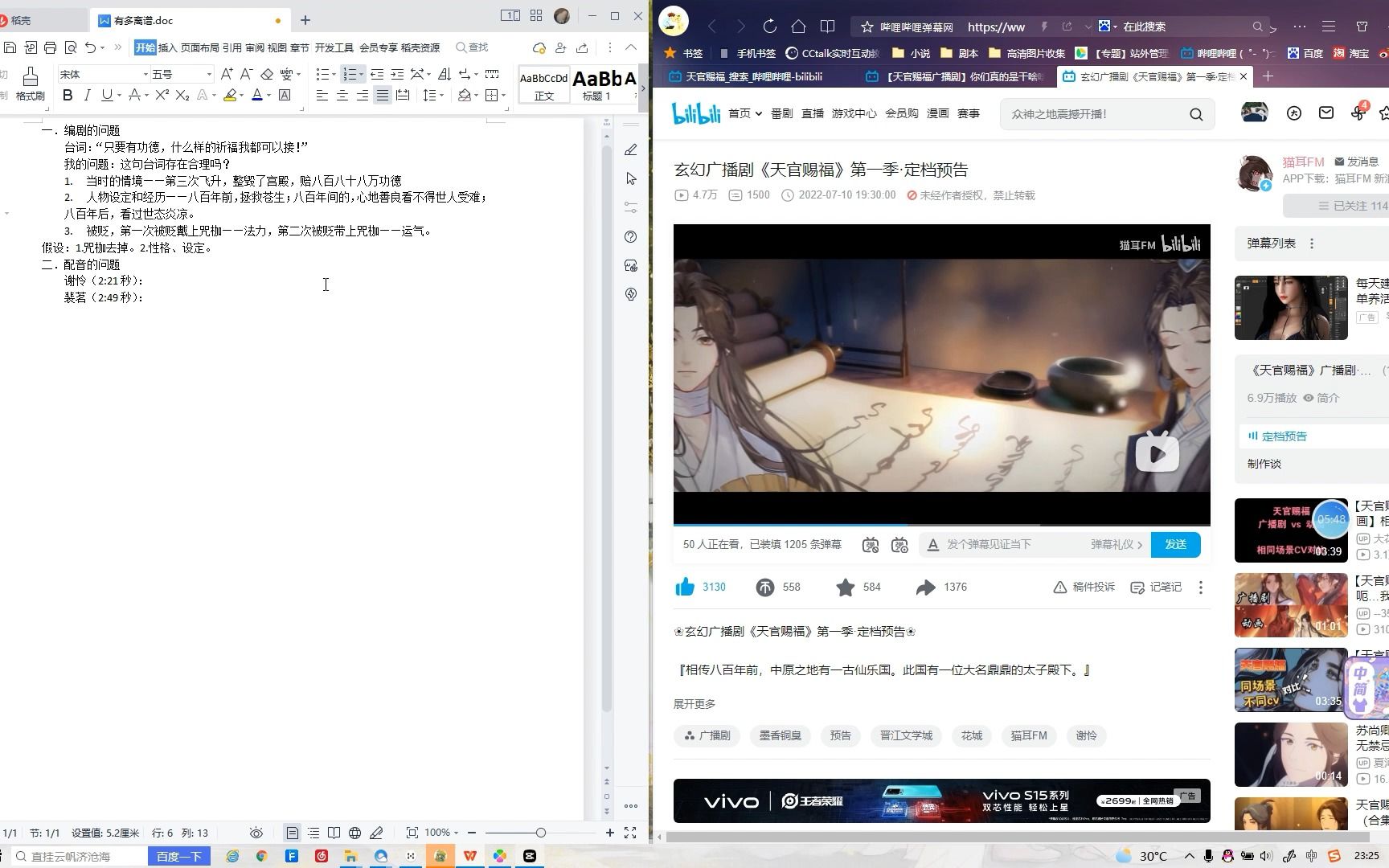Center-align the paragraph text
The height and width of the screenshot is (868, 1389).
coord(342,95)
